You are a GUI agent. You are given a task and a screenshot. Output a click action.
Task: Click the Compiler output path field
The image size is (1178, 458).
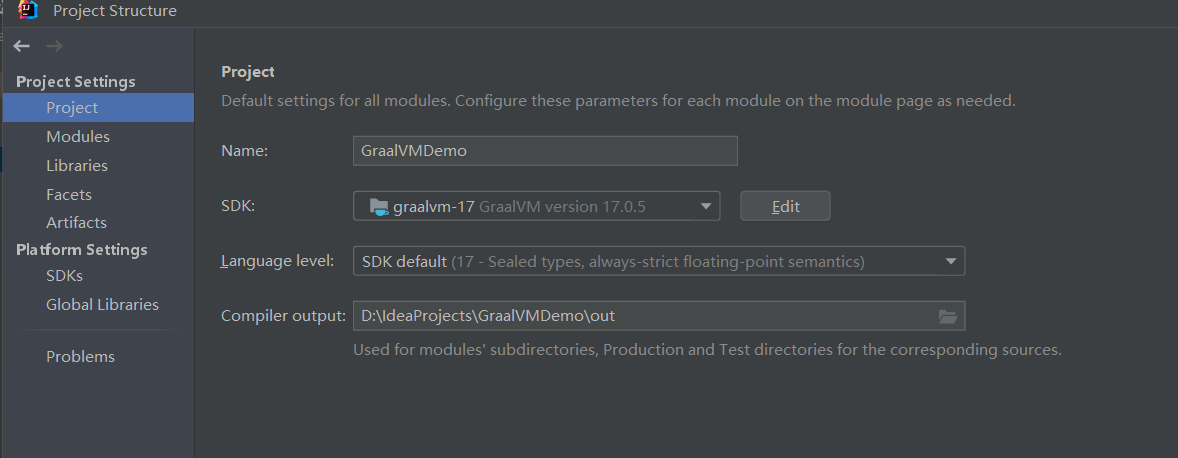(x=640, y=316)
